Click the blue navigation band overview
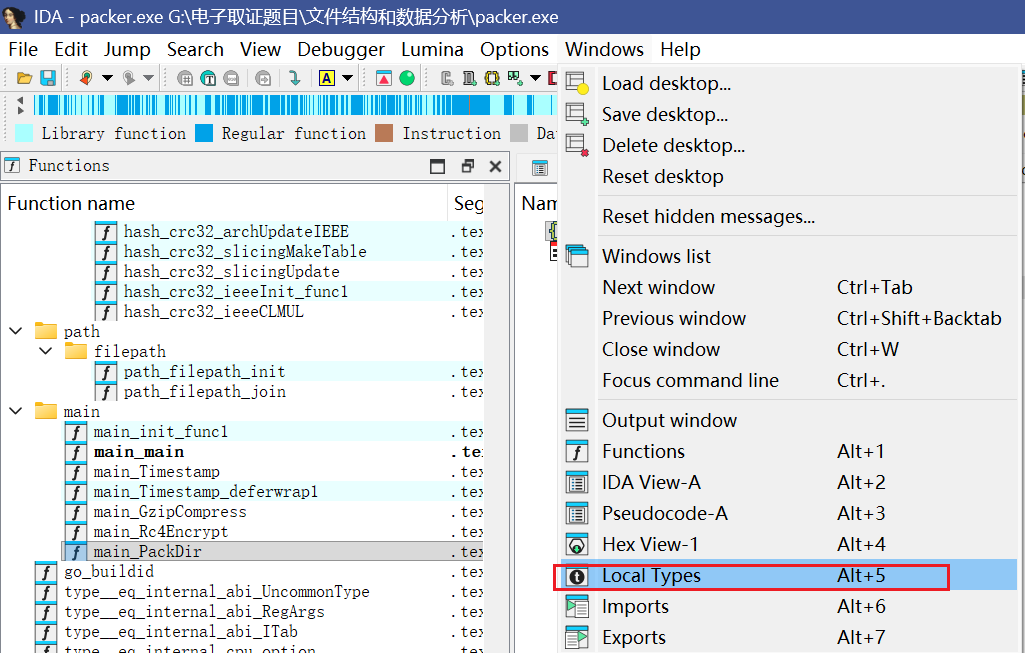This screenshot has width=1025, height=653. (290, 106)
